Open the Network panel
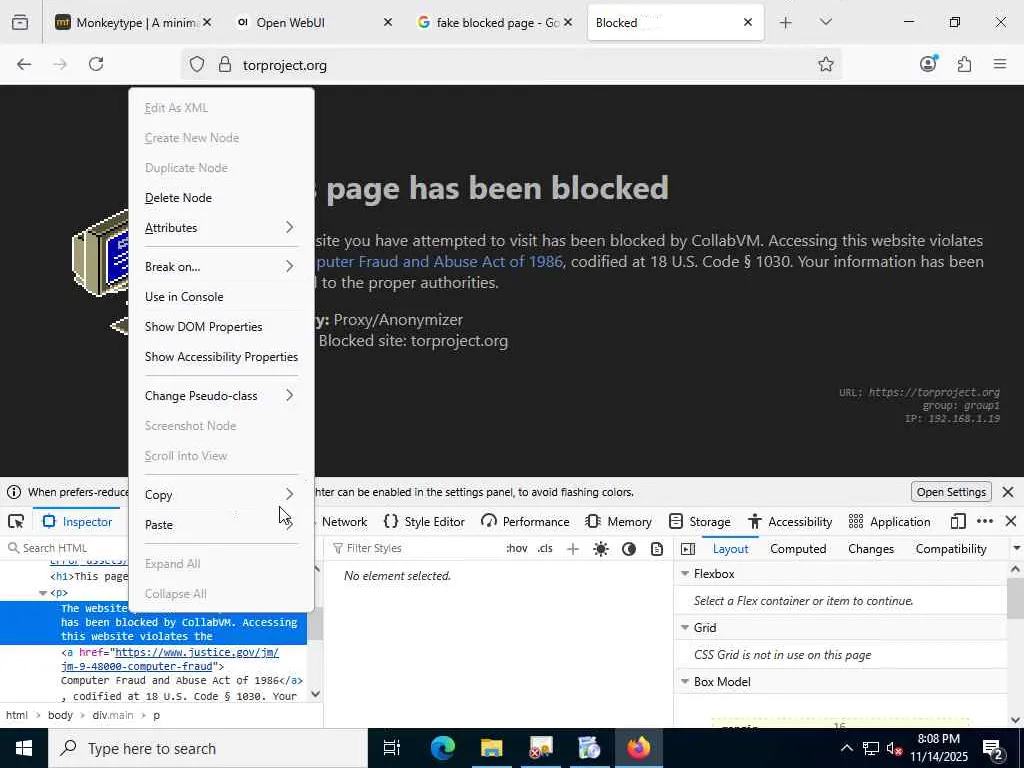Screen dimensions: 1024x768 (344, 522)
